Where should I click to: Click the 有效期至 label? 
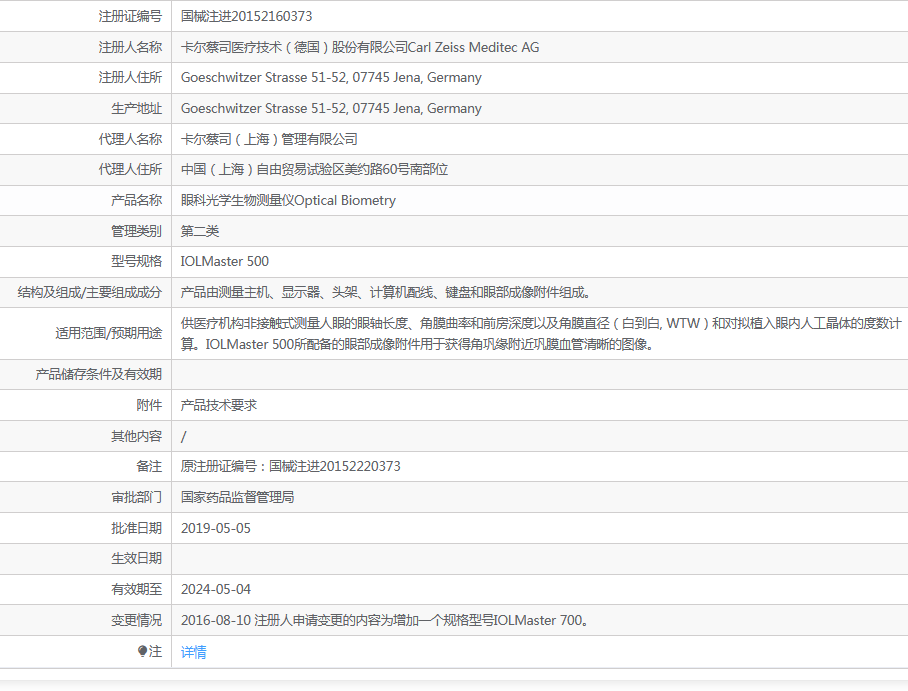(x=137, y=589)
